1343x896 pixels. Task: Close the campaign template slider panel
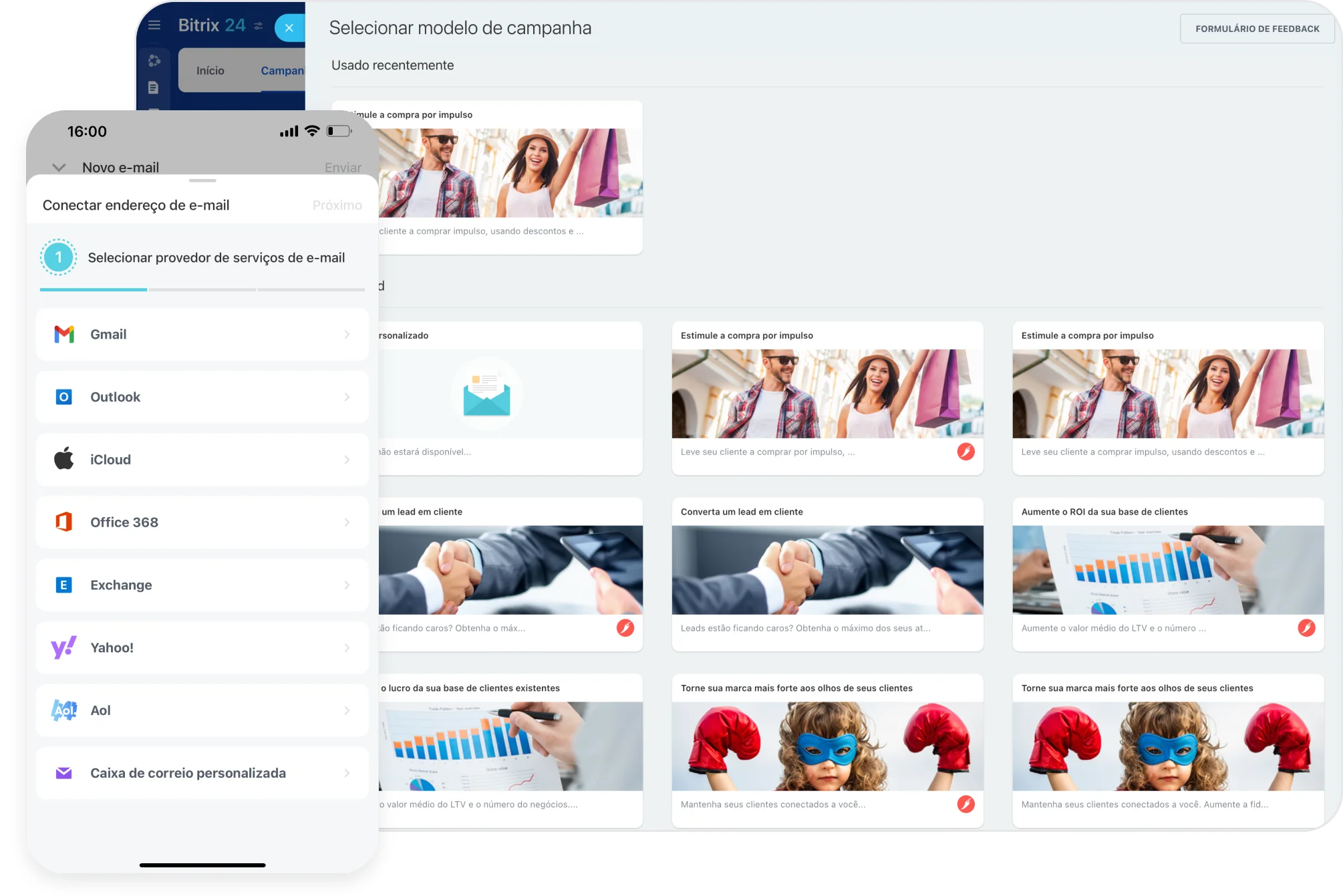click(289, 28)
